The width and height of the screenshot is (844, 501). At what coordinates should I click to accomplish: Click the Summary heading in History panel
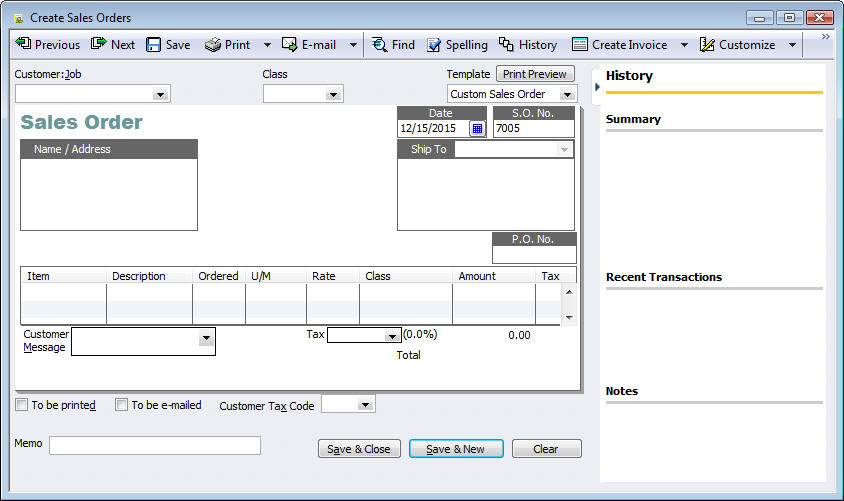(x=633, y=119)
